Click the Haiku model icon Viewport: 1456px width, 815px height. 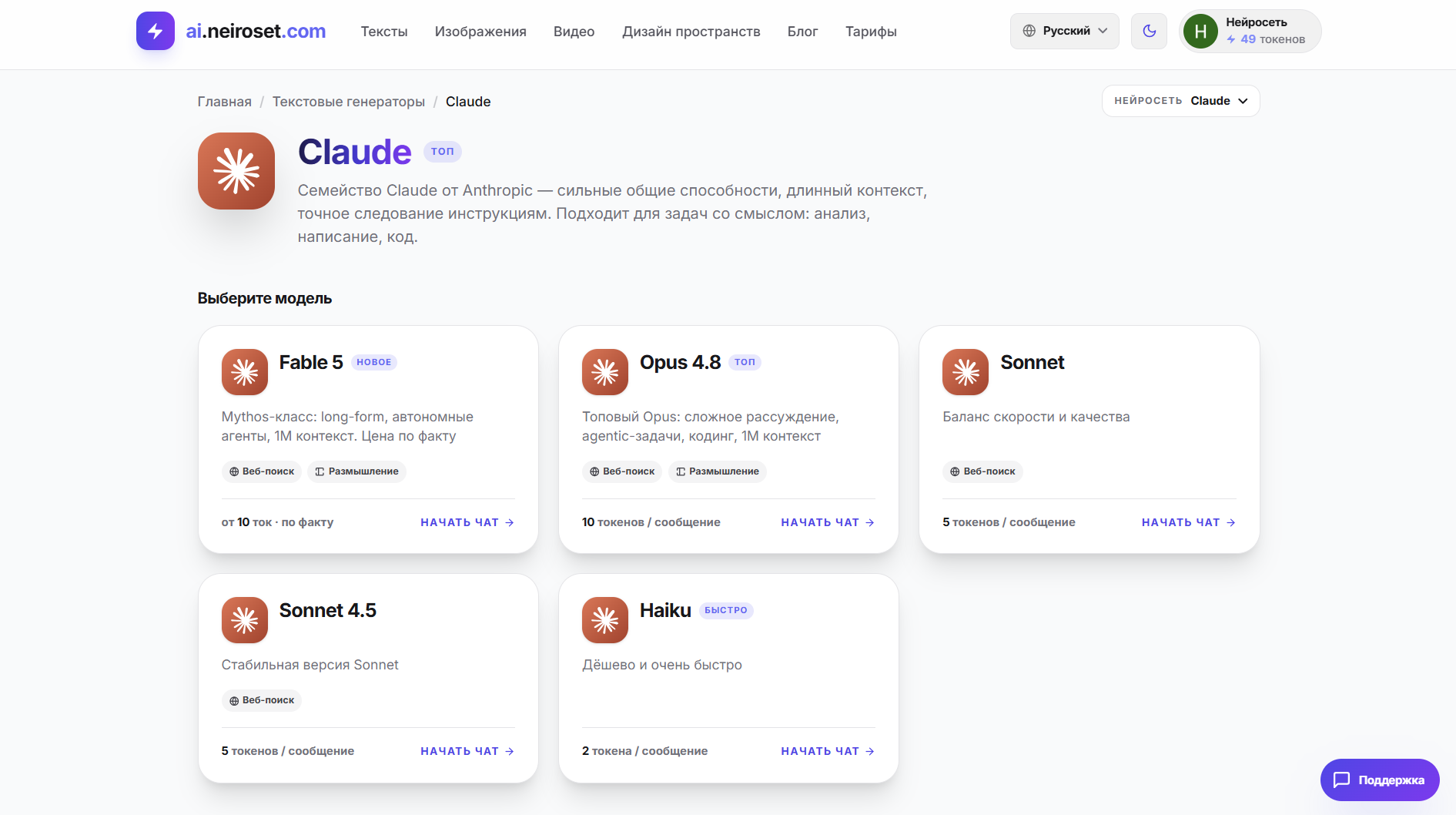pos(605,620)
